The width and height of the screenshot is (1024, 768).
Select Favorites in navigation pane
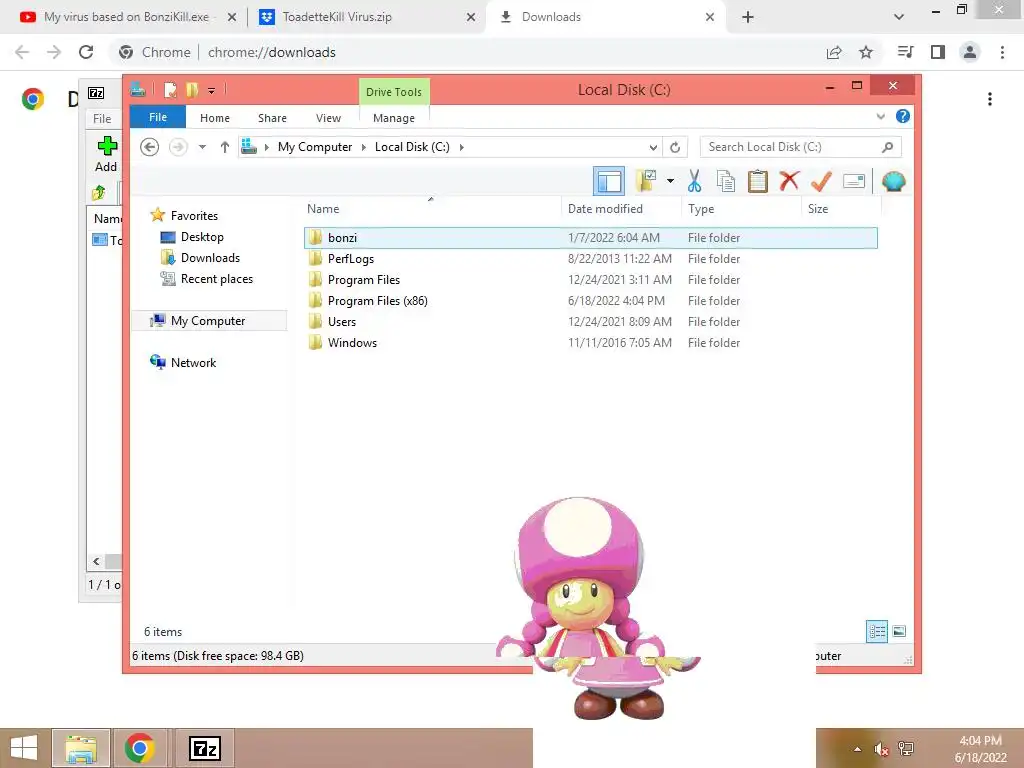coord(195,216)
